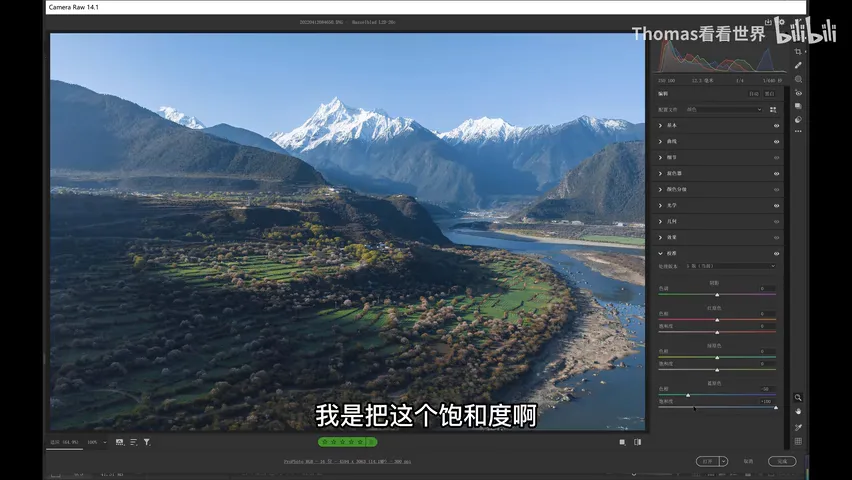The width and height of the screenshot is (852, 480).
Task: Click the blue primary hue value field -50
Action: pos(766,389)
